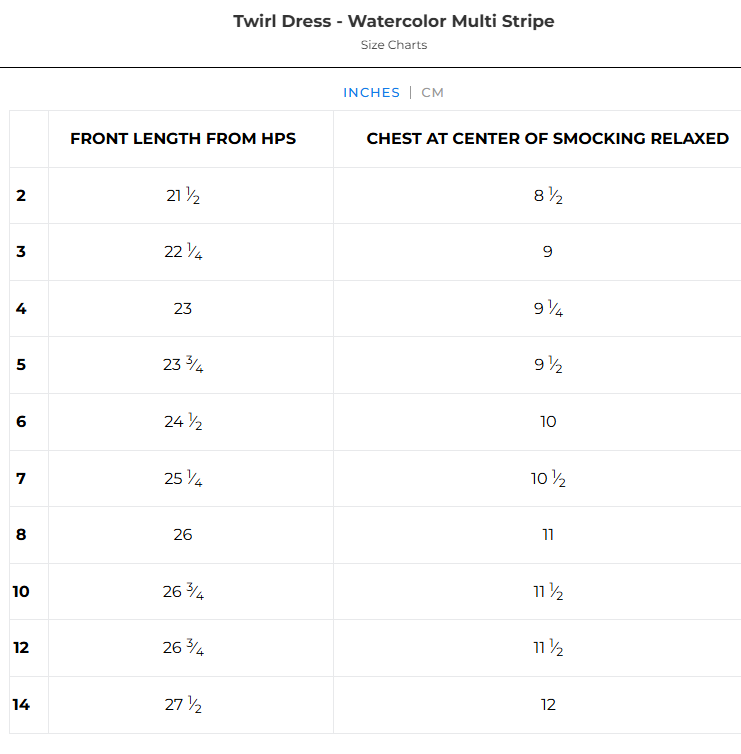Select the size 10 row label

click(x=21, y=592)
